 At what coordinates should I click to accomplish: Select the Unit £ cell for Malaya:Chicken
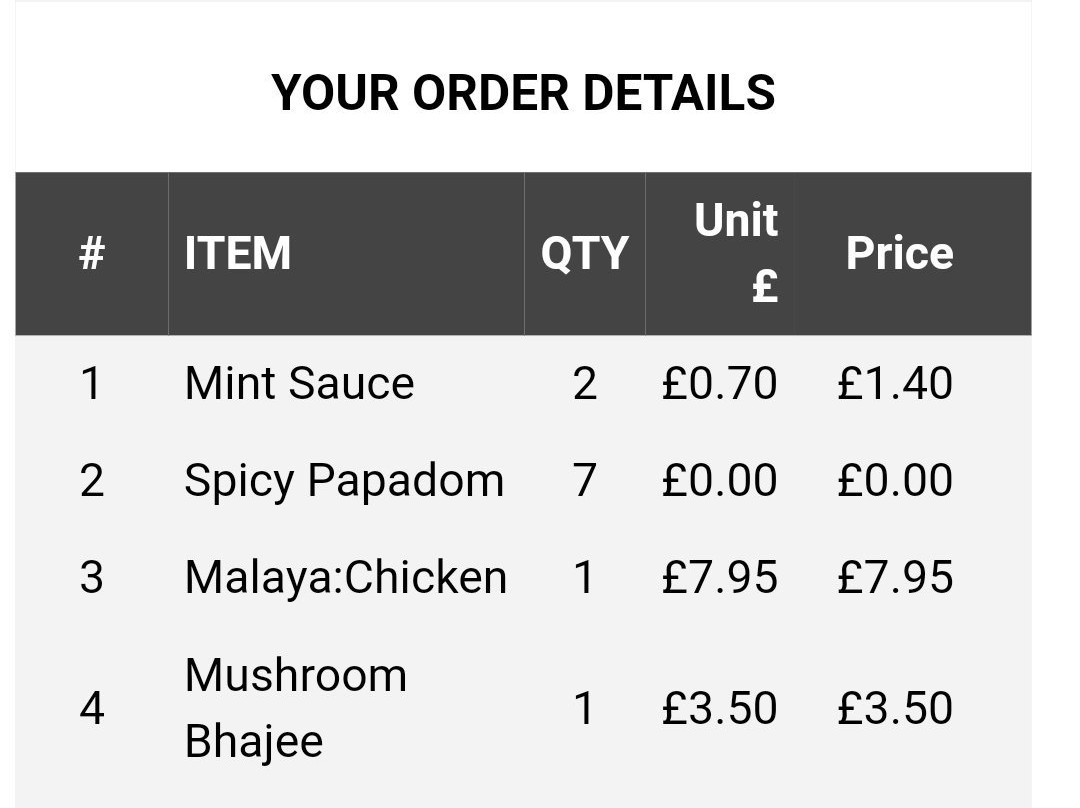719,578
